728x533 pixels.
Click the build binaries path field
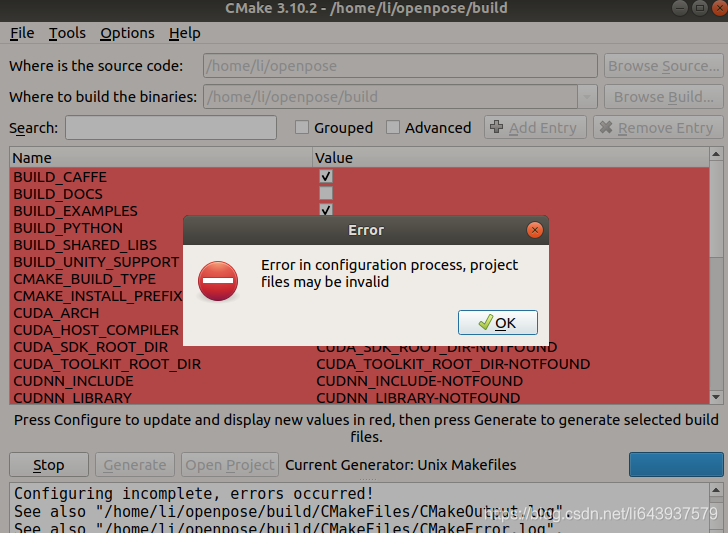[390, 97]
